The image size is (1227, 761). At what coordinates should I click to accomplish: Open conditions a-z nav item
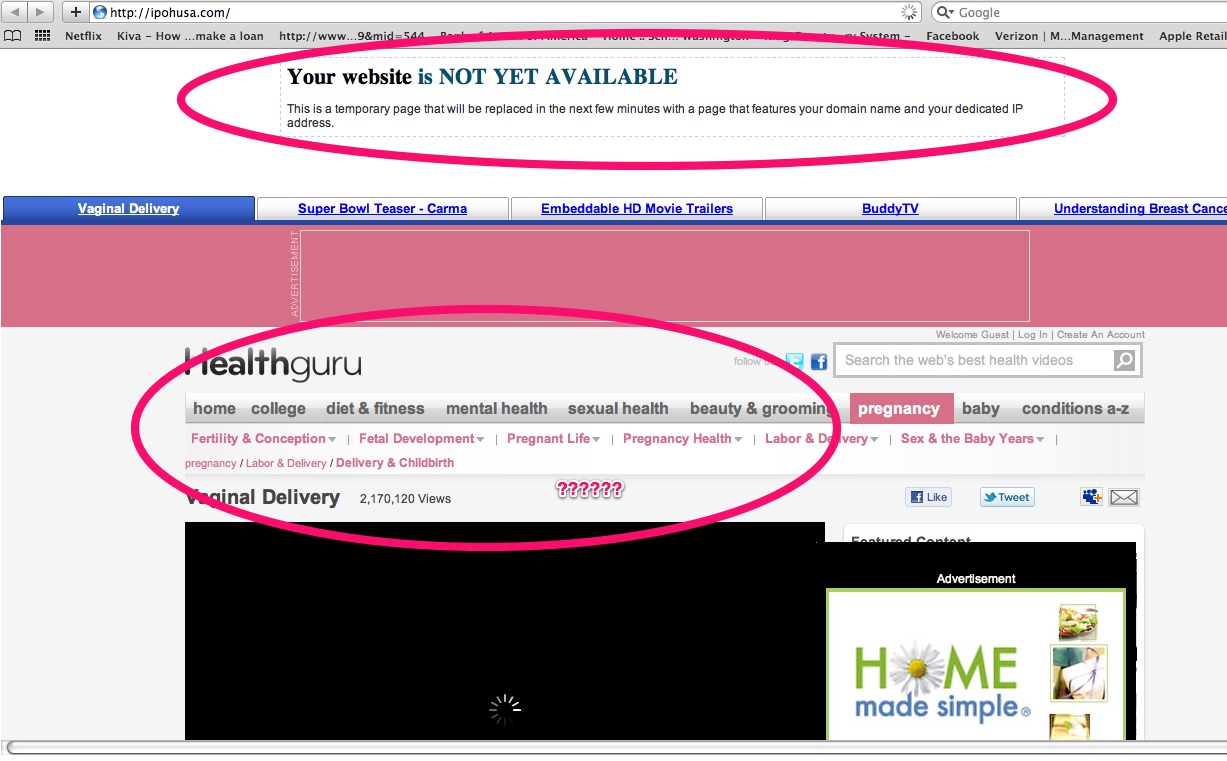pos(1076,408)
